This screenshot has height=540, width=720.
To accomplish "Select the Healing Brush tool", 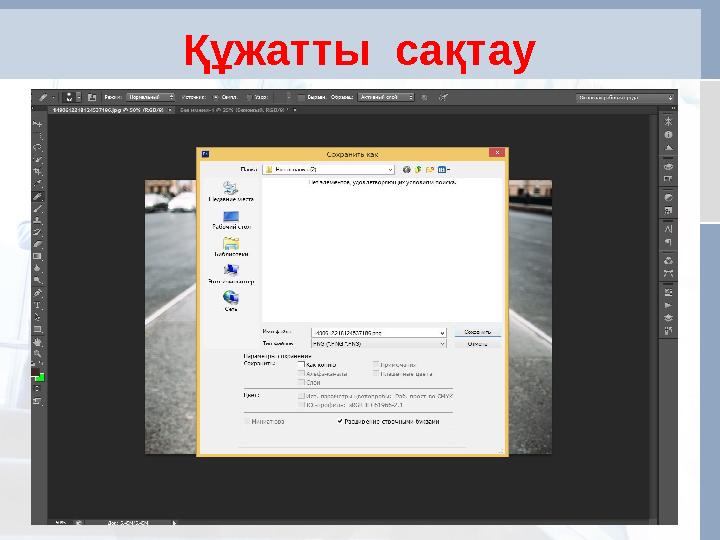I will (38, 197).
